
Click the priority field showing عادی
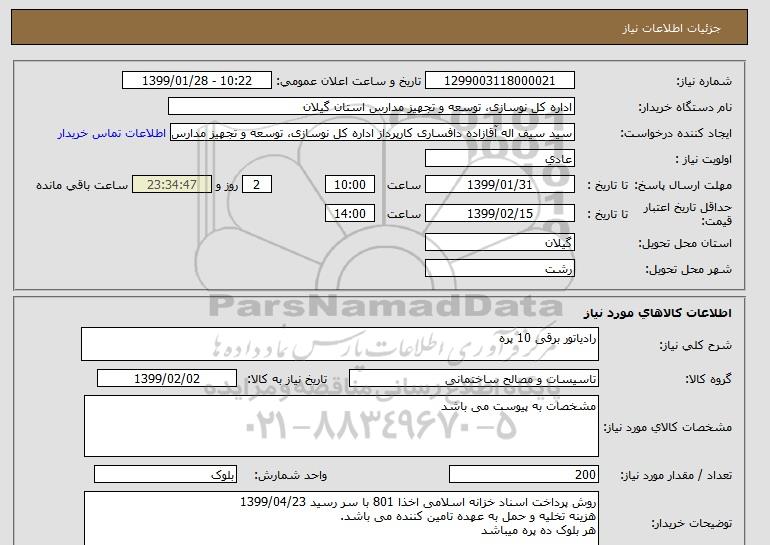click(499, 159)
